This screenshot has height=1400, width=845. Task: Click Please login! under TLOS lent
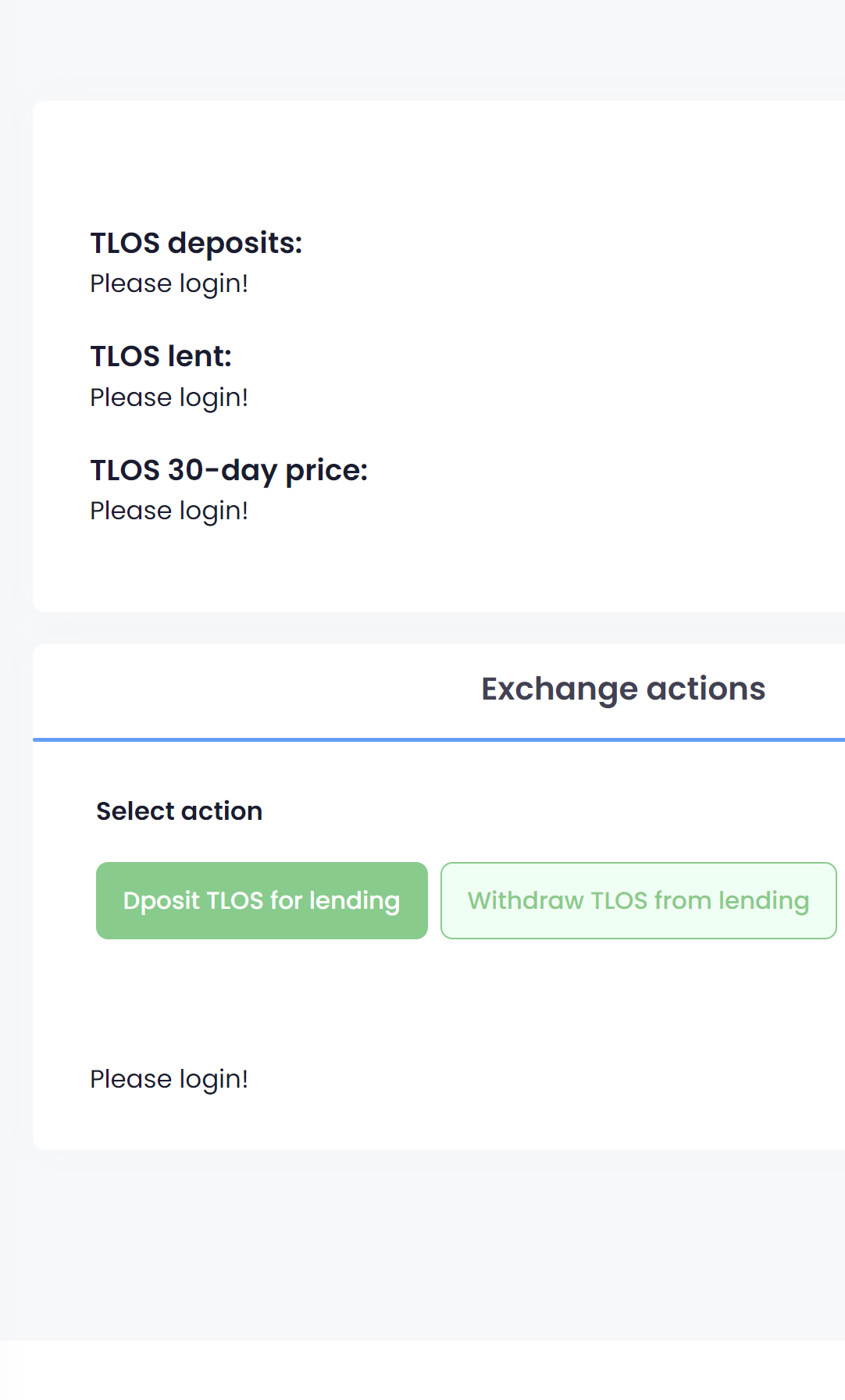169,397
